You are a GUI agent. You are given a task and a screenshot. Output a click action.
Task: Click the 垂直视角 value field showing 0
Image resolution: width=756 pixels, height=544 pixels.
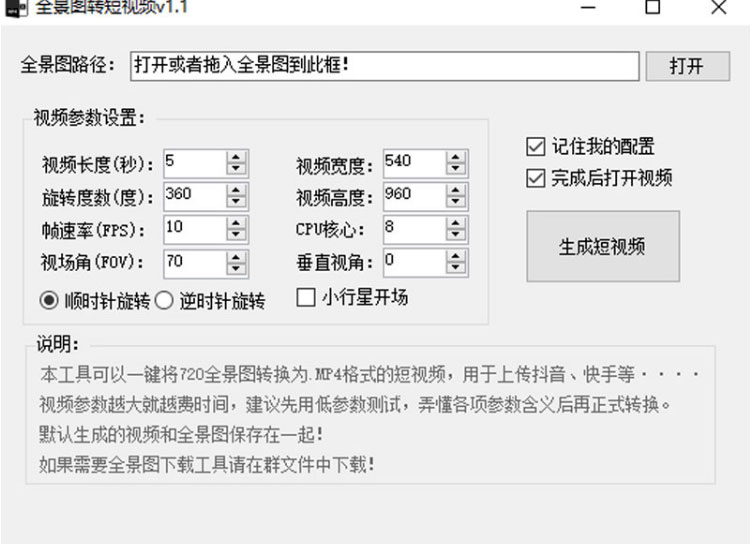415,262
